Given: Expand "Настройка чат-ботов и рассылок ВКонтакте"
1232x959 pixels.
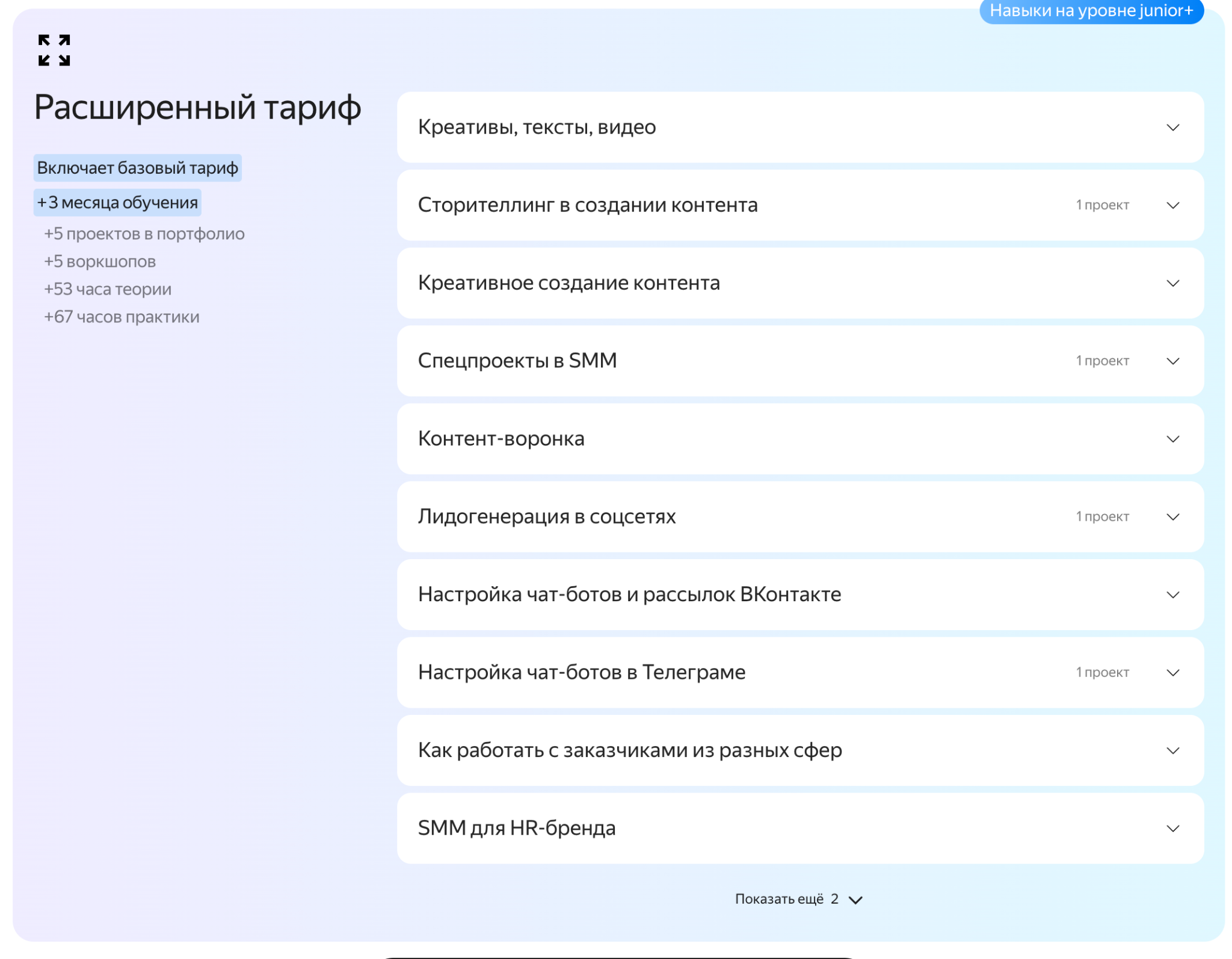Looking at the screenshot, I should click(800, 595).
